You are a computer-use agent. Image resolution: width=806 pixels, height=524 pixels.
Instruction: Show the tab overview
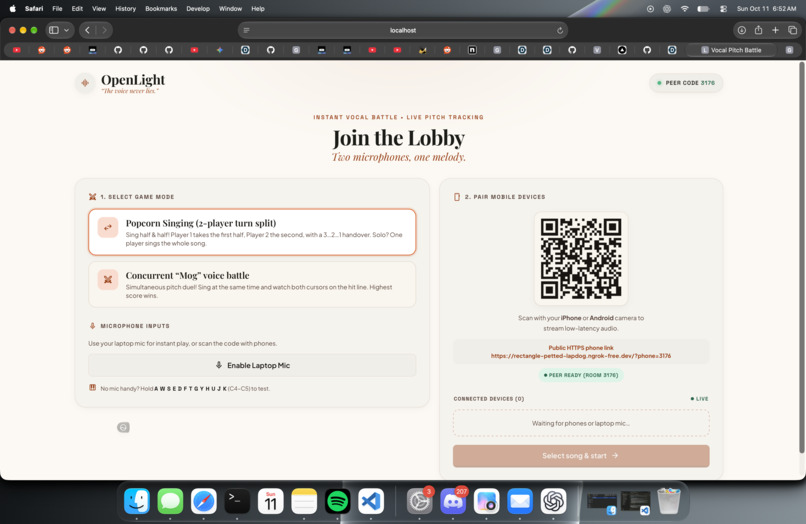click(792, 30)
